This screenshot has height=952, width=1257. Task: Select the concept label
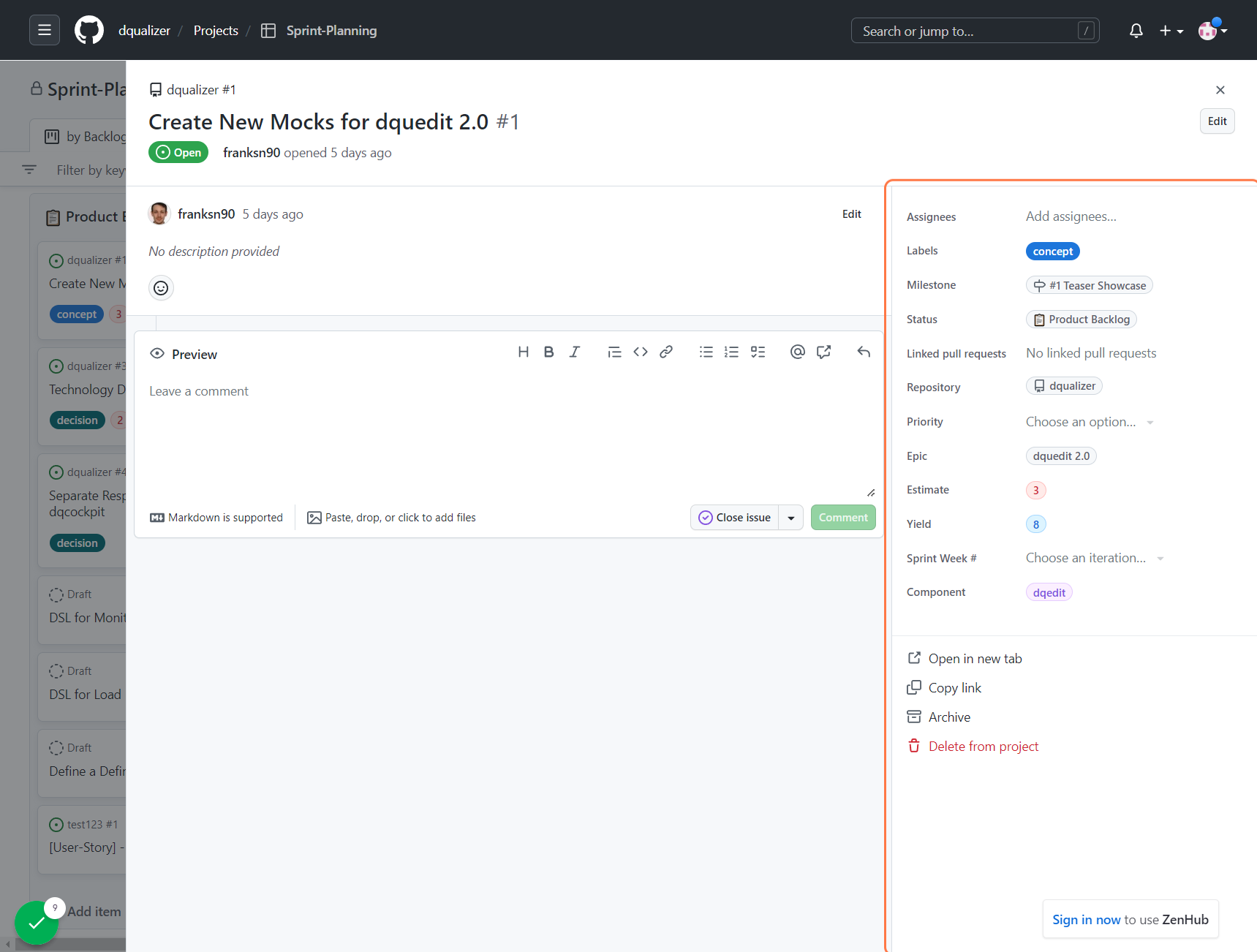click(x=1052, y=252)
